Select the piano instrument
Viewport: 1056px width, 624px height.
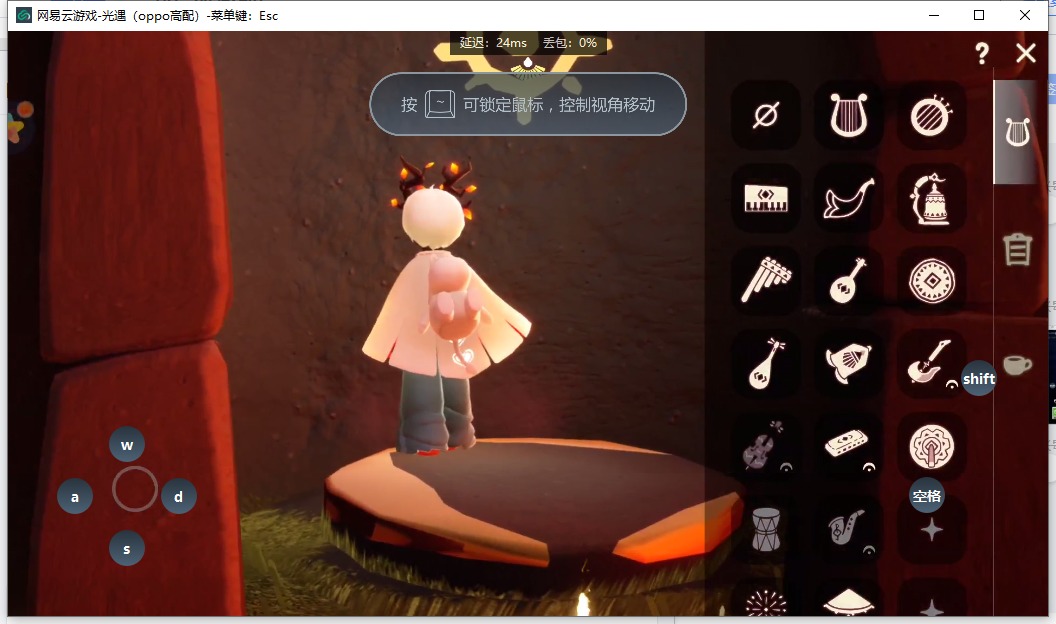(x=766, y=198)
